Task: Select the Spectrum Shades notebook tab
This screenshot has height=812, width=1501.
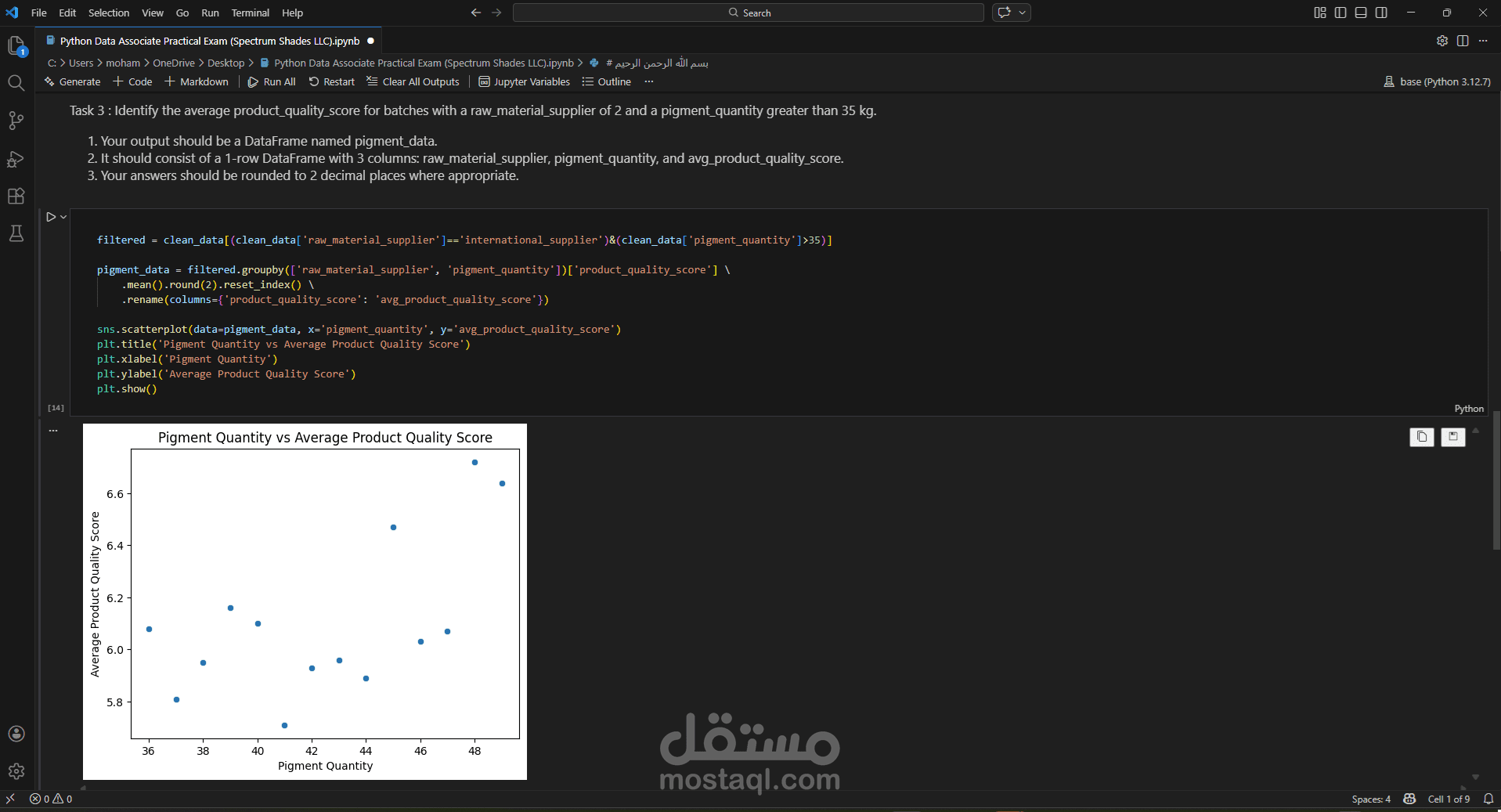Action: pos(204,41)
